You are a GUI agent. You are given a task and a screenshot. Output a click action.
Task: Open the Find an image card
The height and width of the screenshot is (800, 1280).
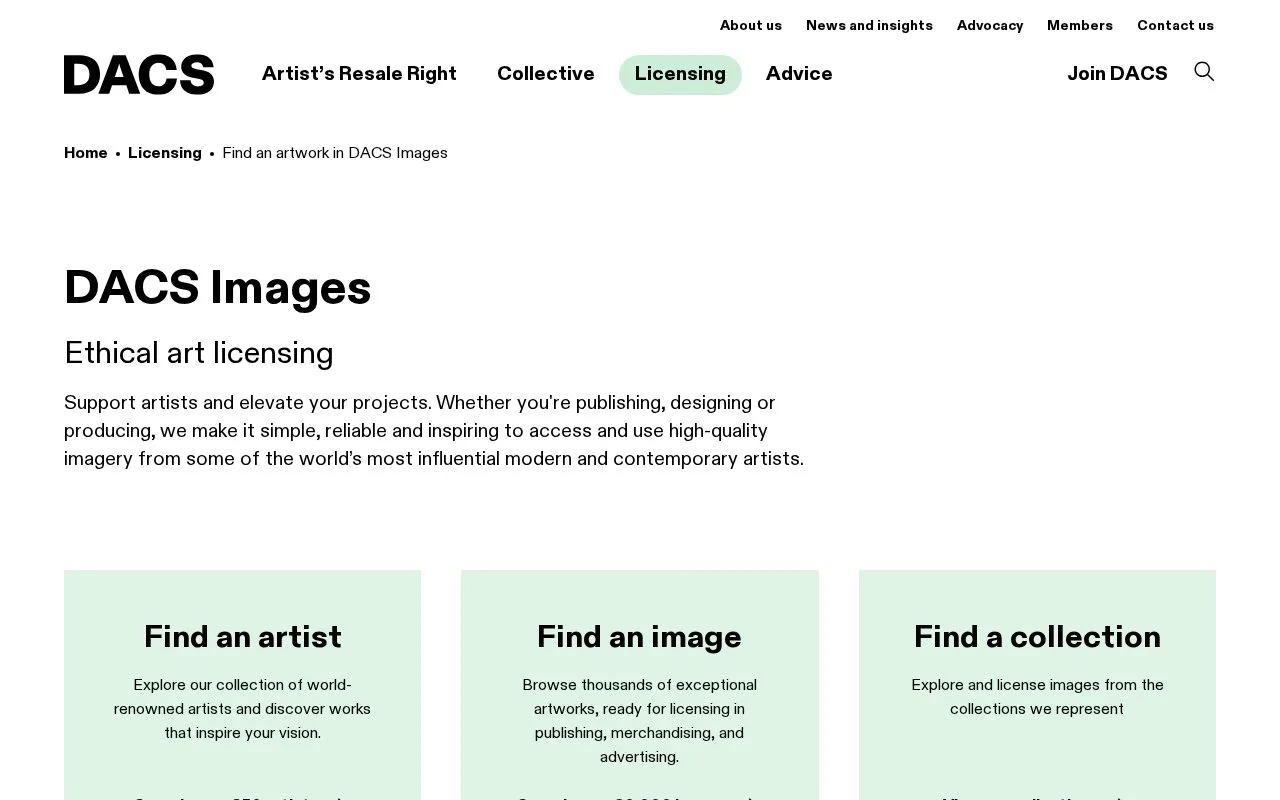(640, 685)
